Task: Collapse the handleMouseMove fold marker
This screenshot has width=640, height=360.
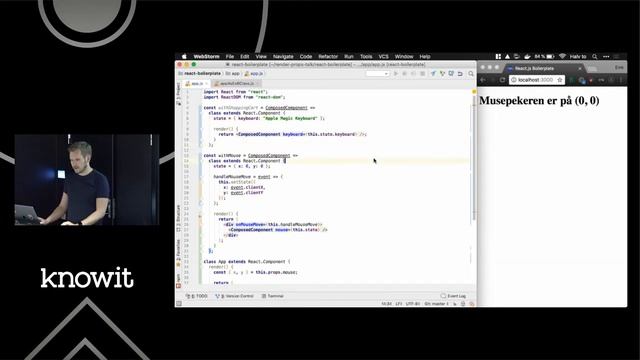Action: click(x=200, y=177)
